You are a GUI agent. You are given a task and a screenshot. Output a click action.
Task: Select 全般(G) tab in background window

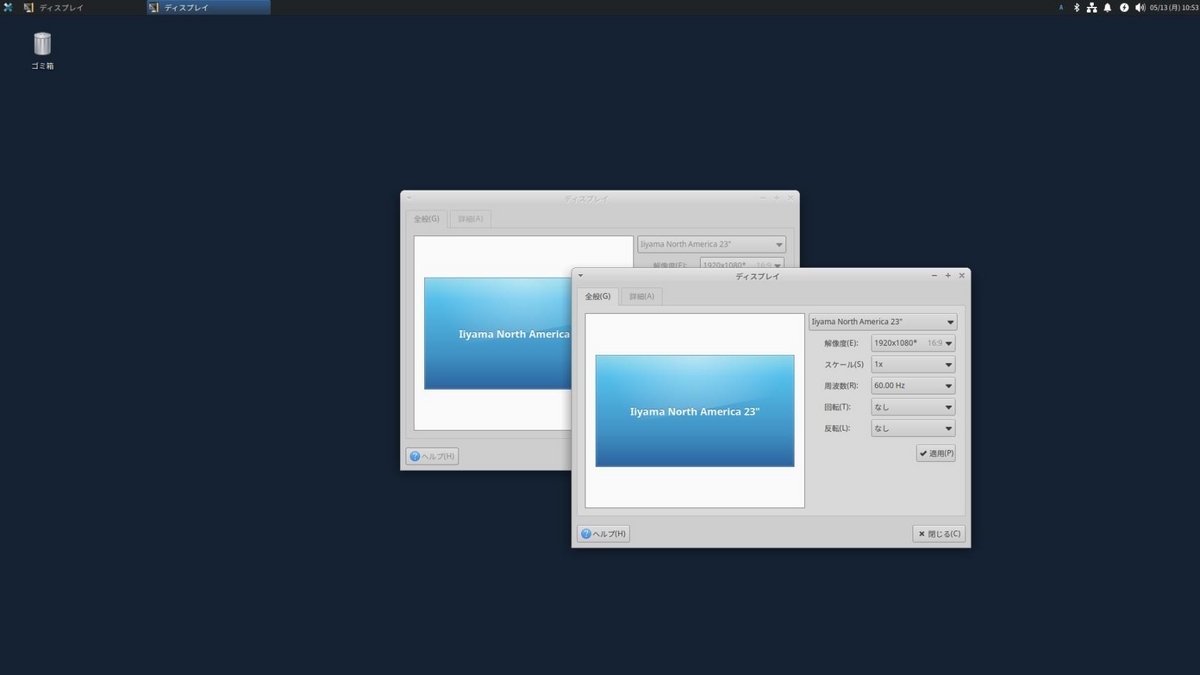pos(426,219)
